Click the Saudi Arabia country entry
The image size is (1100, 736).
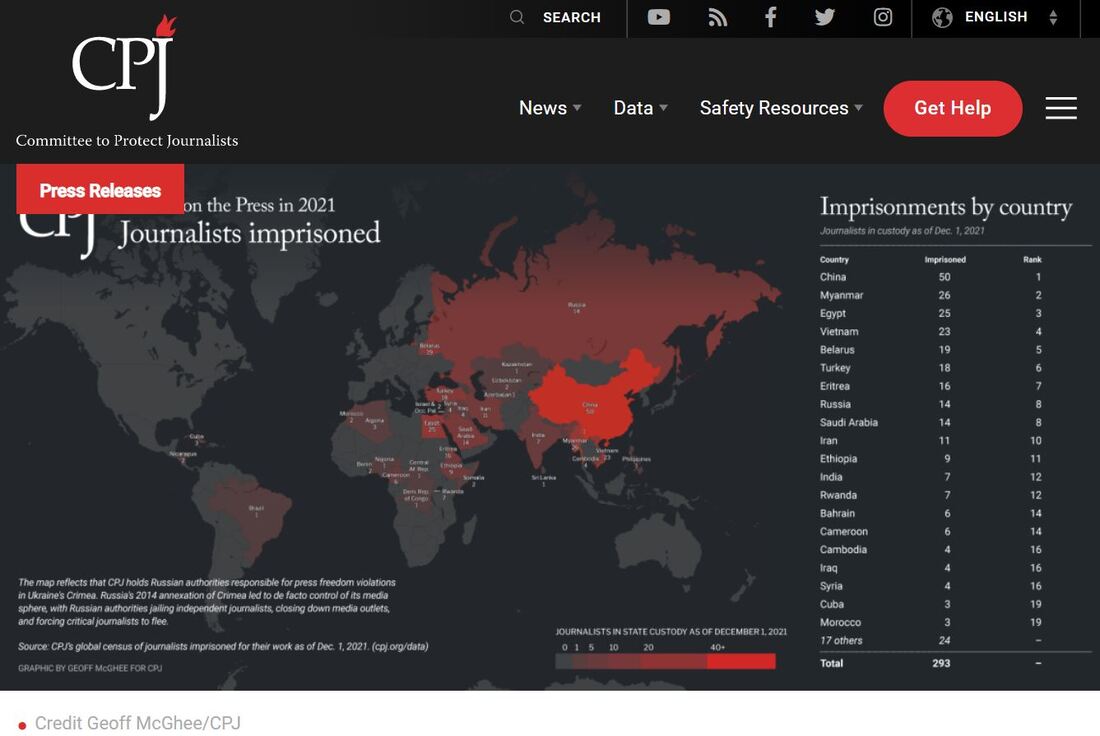pos(849,422)
